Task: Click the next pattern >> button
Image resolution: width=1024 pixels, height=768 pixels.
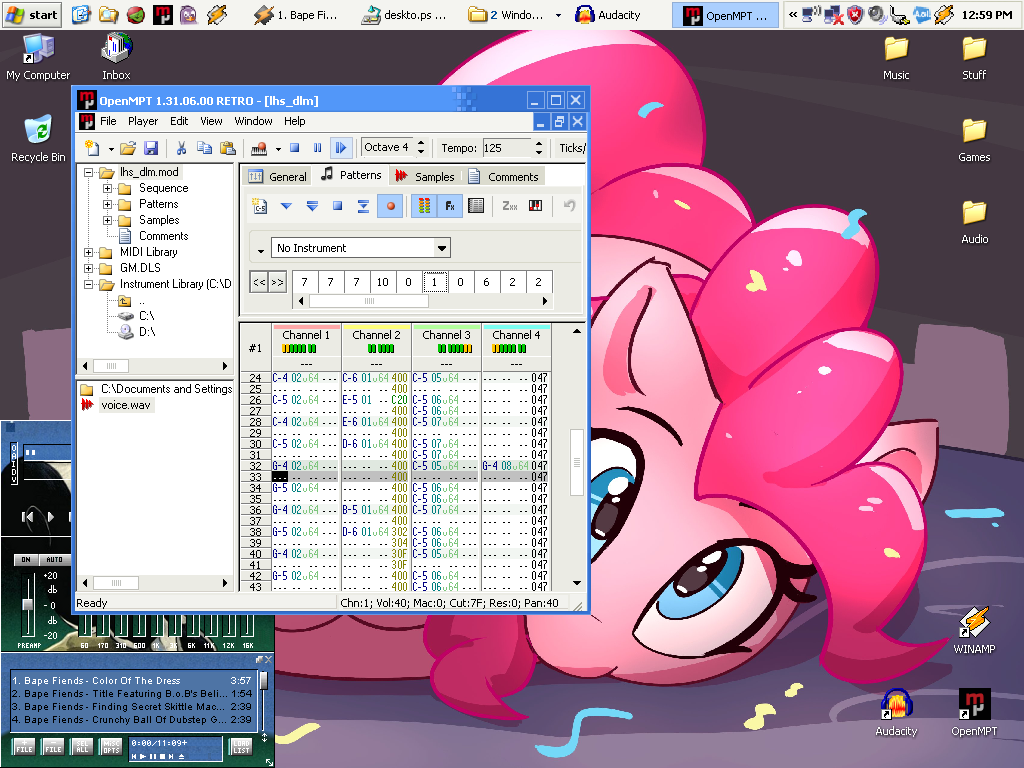Action: click(277, 282)
